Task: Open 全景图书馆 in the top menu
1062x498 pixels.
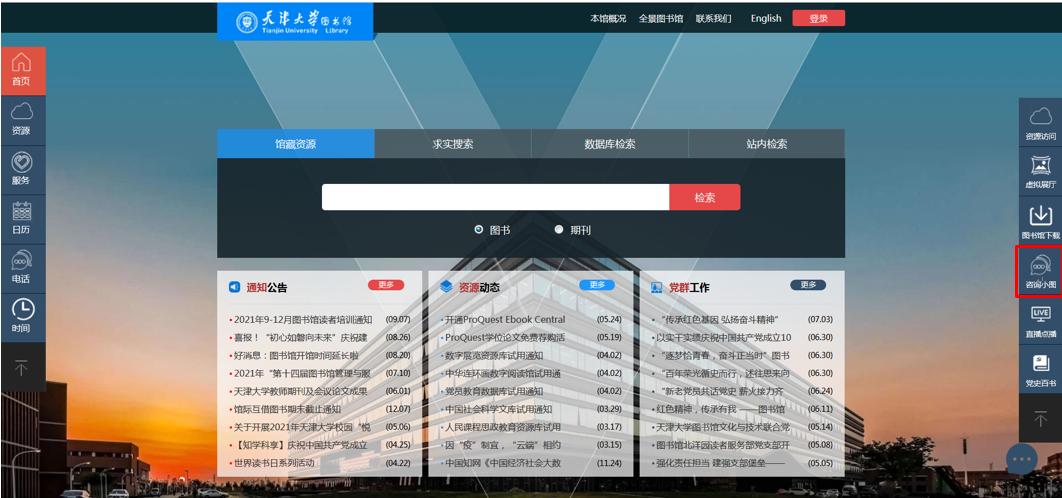Action: [x=660, y=18]
